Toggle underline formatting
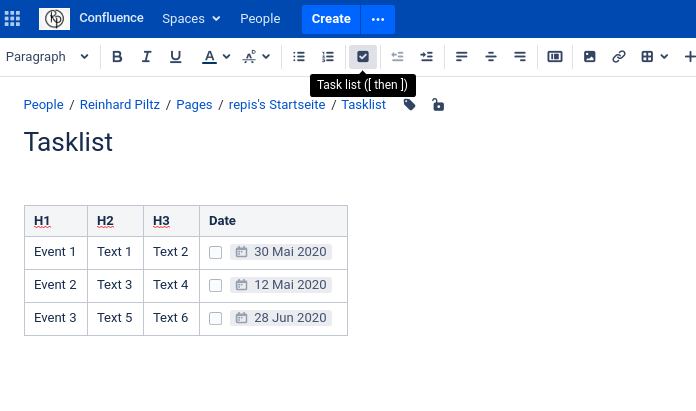 pyautogui.click(x=175, y=57)
